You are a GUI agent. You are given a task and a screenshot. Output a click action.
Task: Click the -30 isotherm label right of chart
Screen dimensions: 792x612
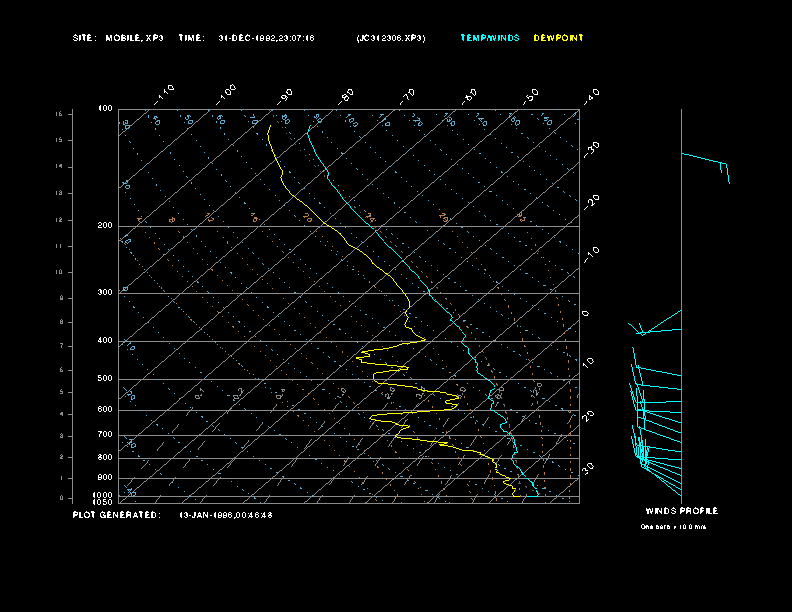click(591, 149)
